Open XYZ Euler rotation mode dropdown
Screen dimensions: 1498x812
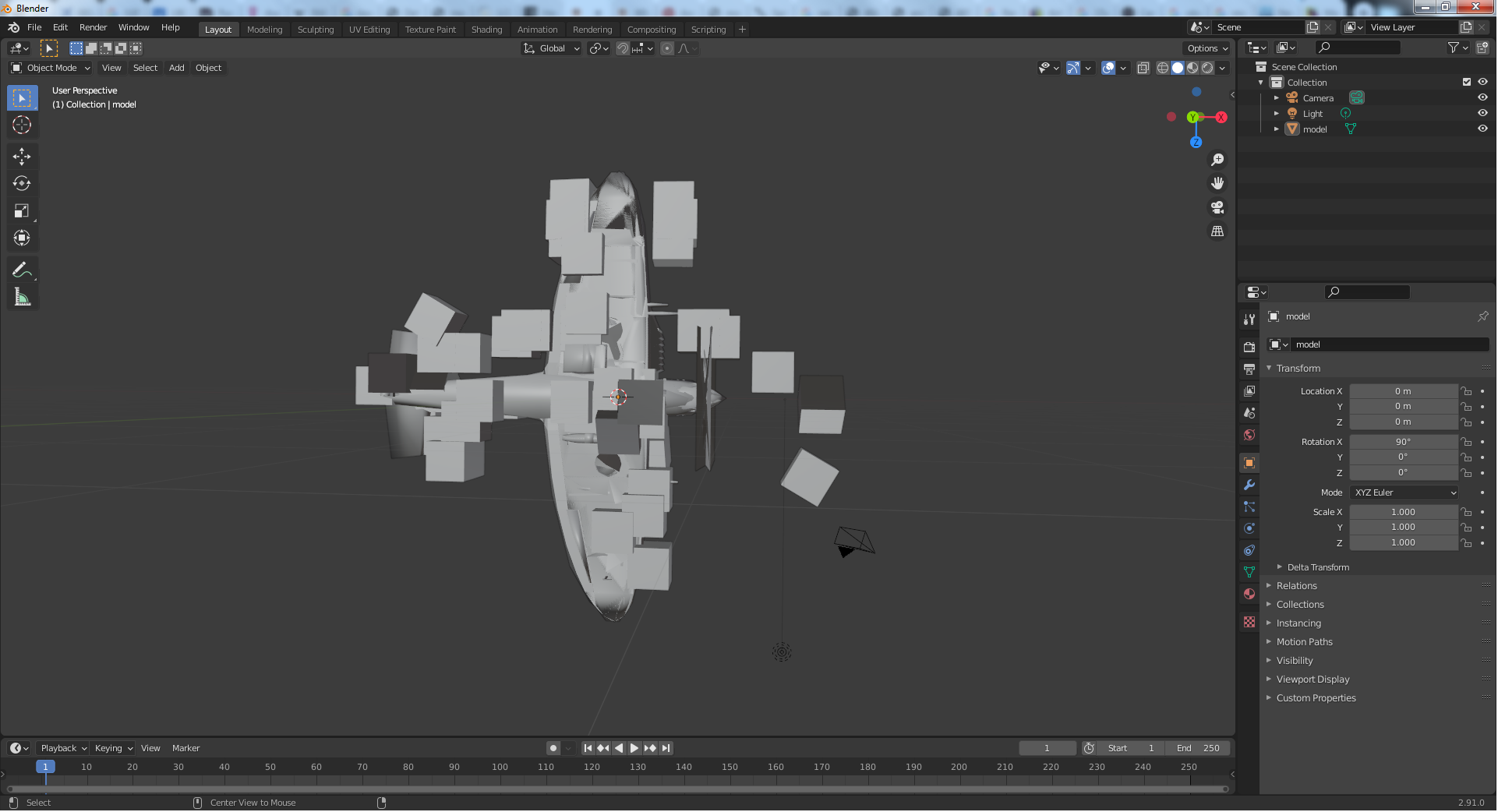(1405, 493)
